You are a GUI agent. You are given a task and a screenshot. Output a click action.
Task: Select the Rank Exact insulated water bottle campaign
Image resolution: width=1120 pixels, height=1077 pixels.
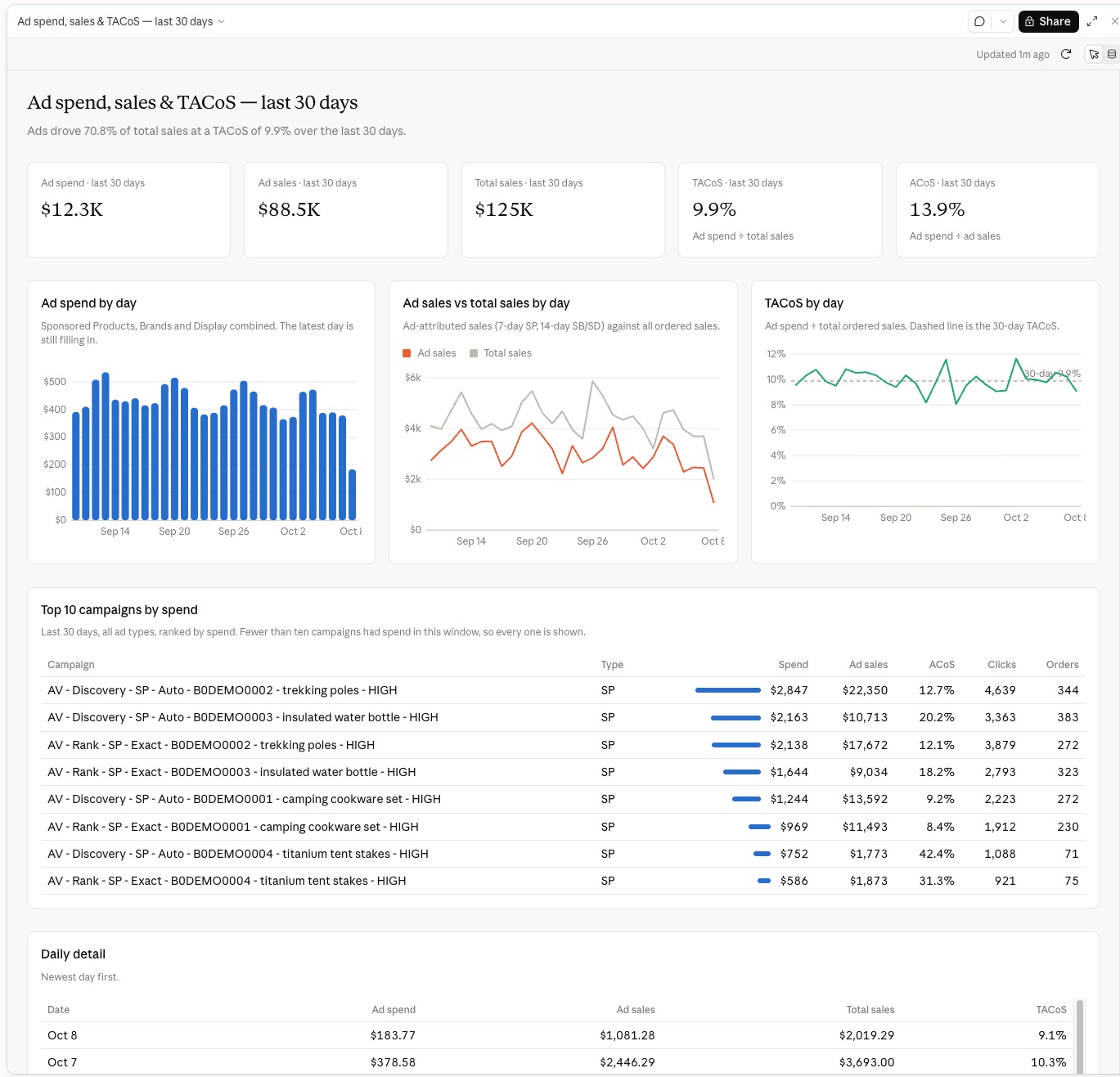click(563, 772)
